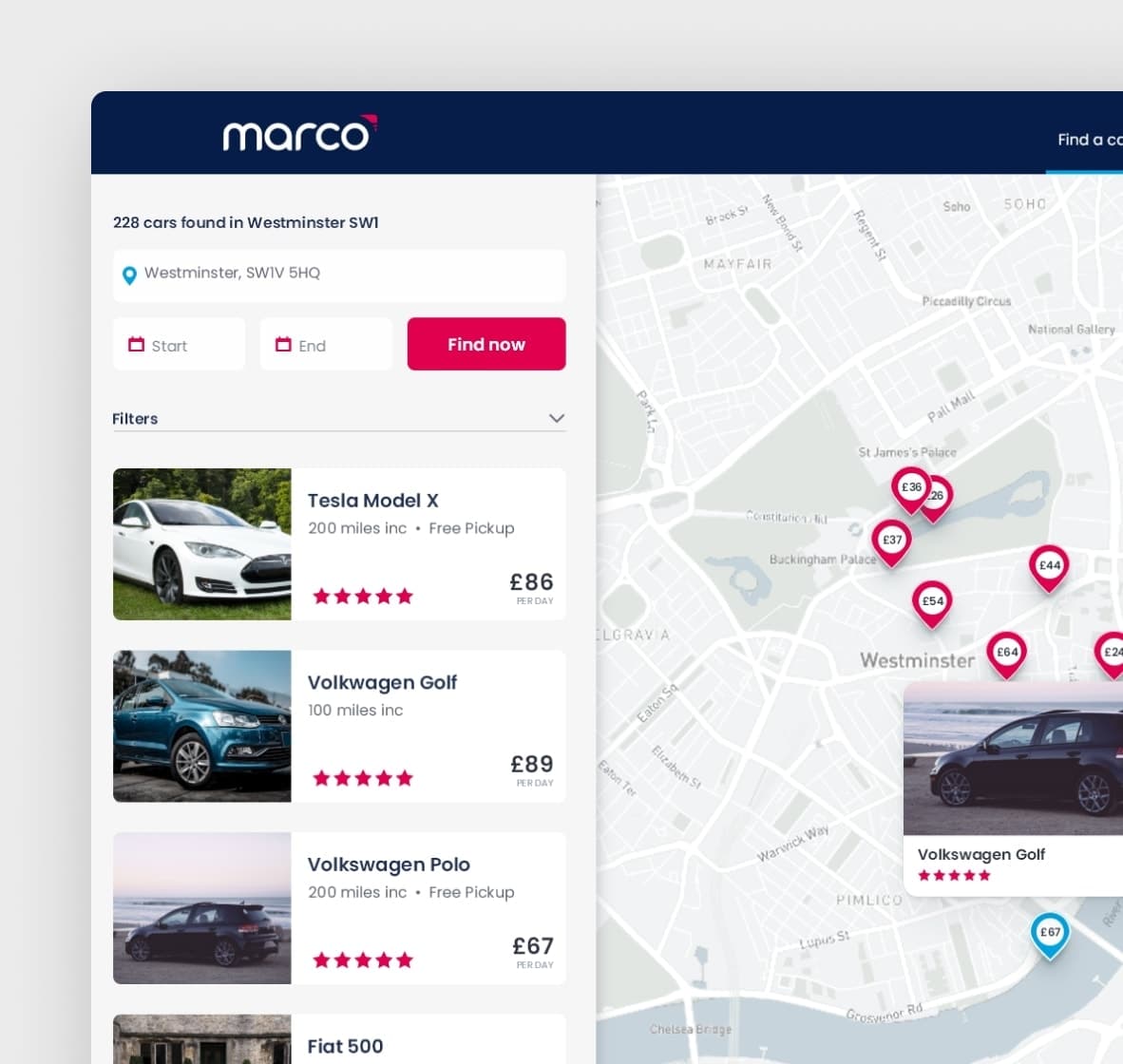Click the star rating beside the £89 price
The image size is (1123, 1064).
363,778
